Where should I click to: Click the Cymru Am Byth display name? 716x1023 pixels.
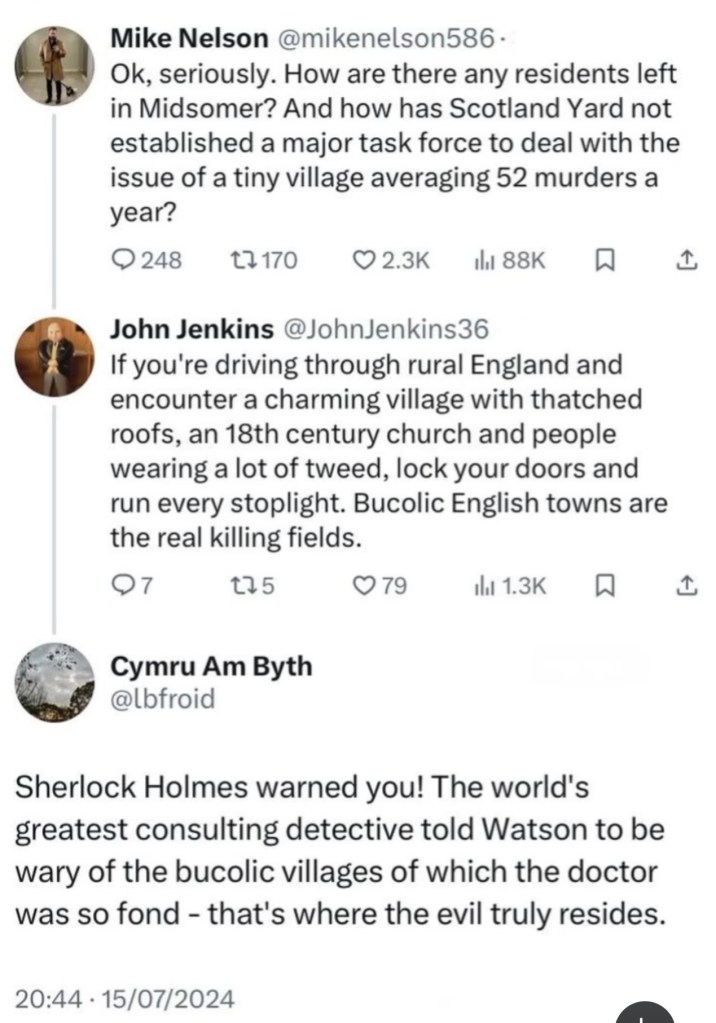pos(210,665)
